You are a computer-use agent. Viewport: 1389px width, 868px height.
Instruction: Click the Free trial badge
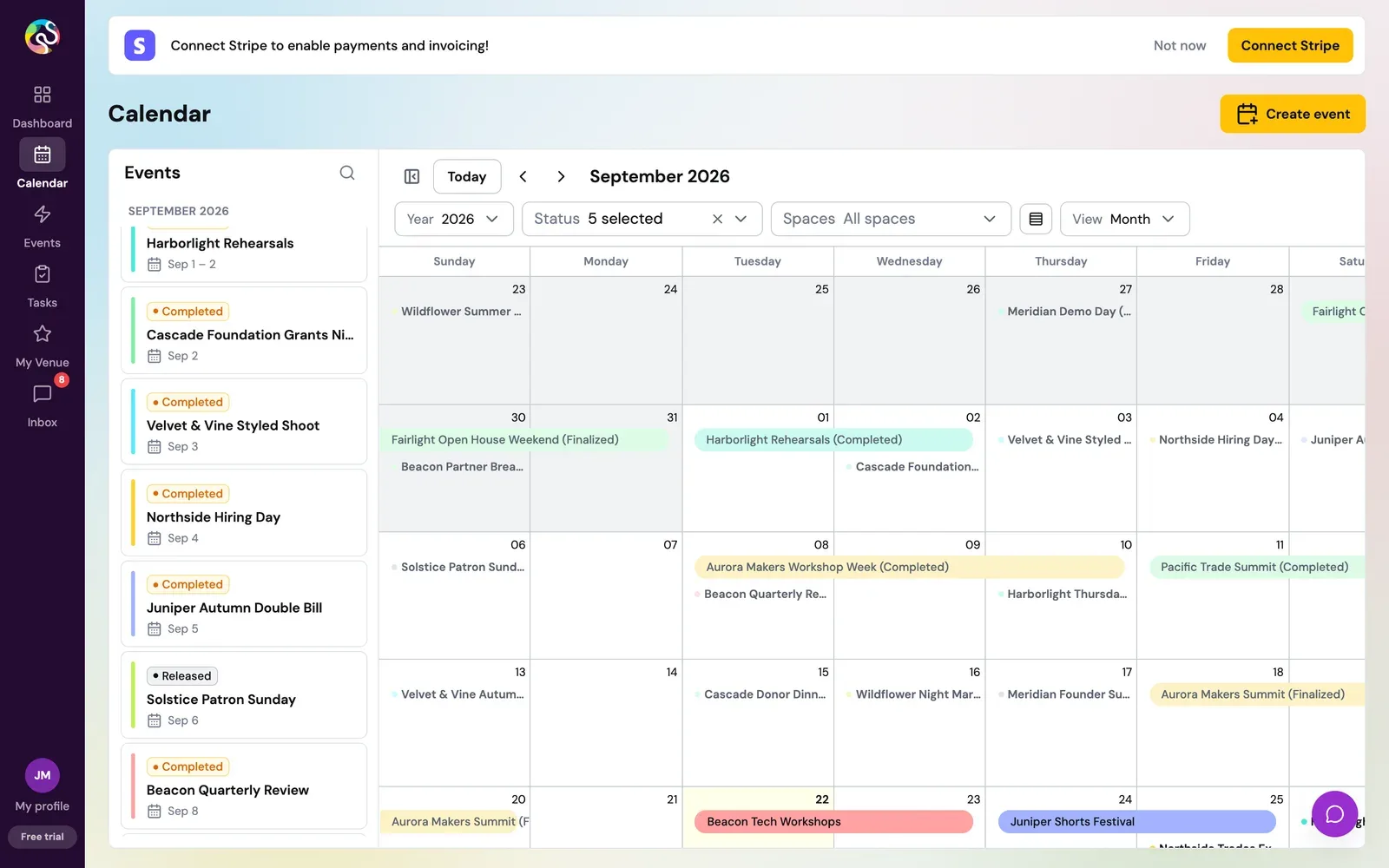point(43,837)
